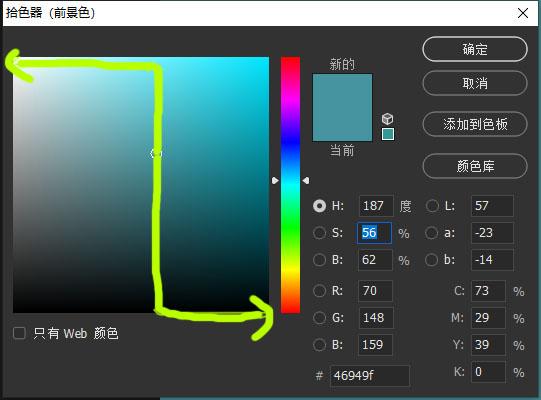
Task: Click the R field showing 70
Action: tap(375, 291)
